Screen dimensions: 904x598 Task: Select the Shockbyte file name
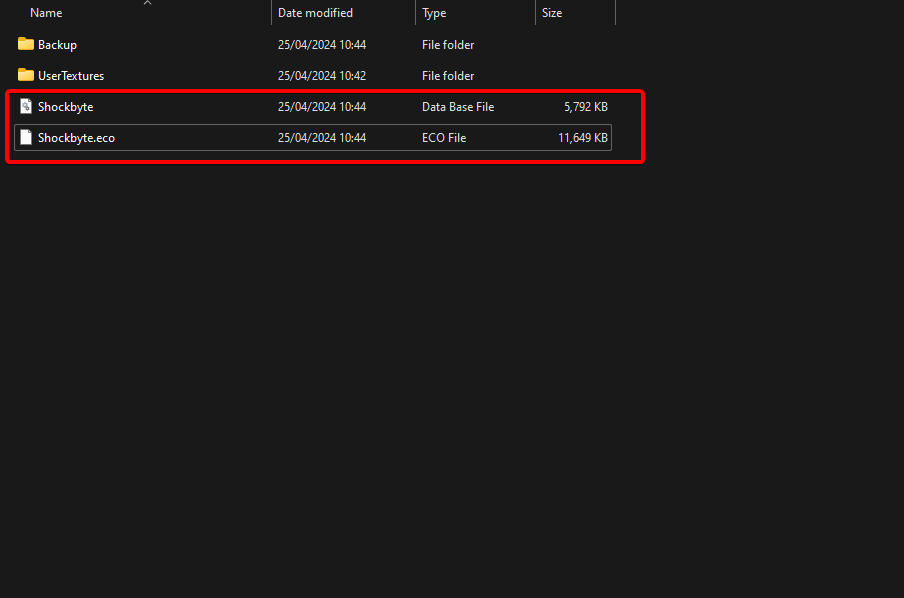coord(65,107)
